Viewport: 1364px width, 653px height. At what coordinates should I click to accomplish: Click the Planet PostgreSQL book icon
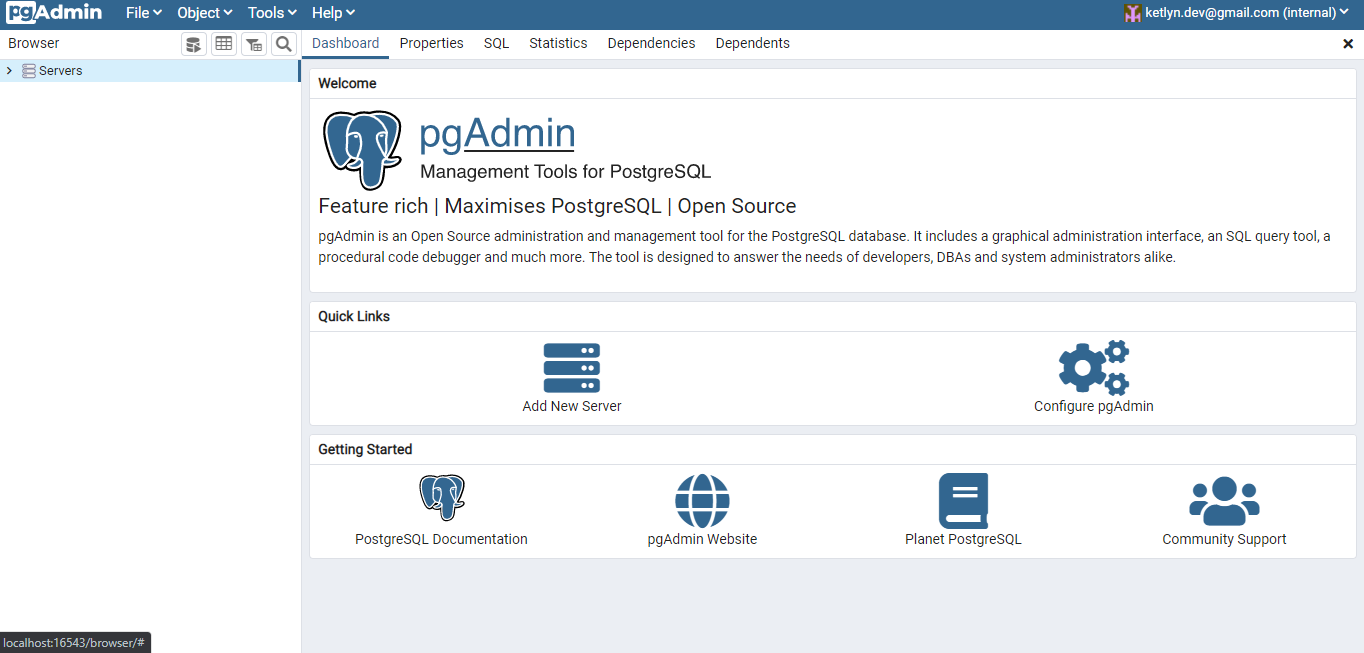tap(963, 500)
